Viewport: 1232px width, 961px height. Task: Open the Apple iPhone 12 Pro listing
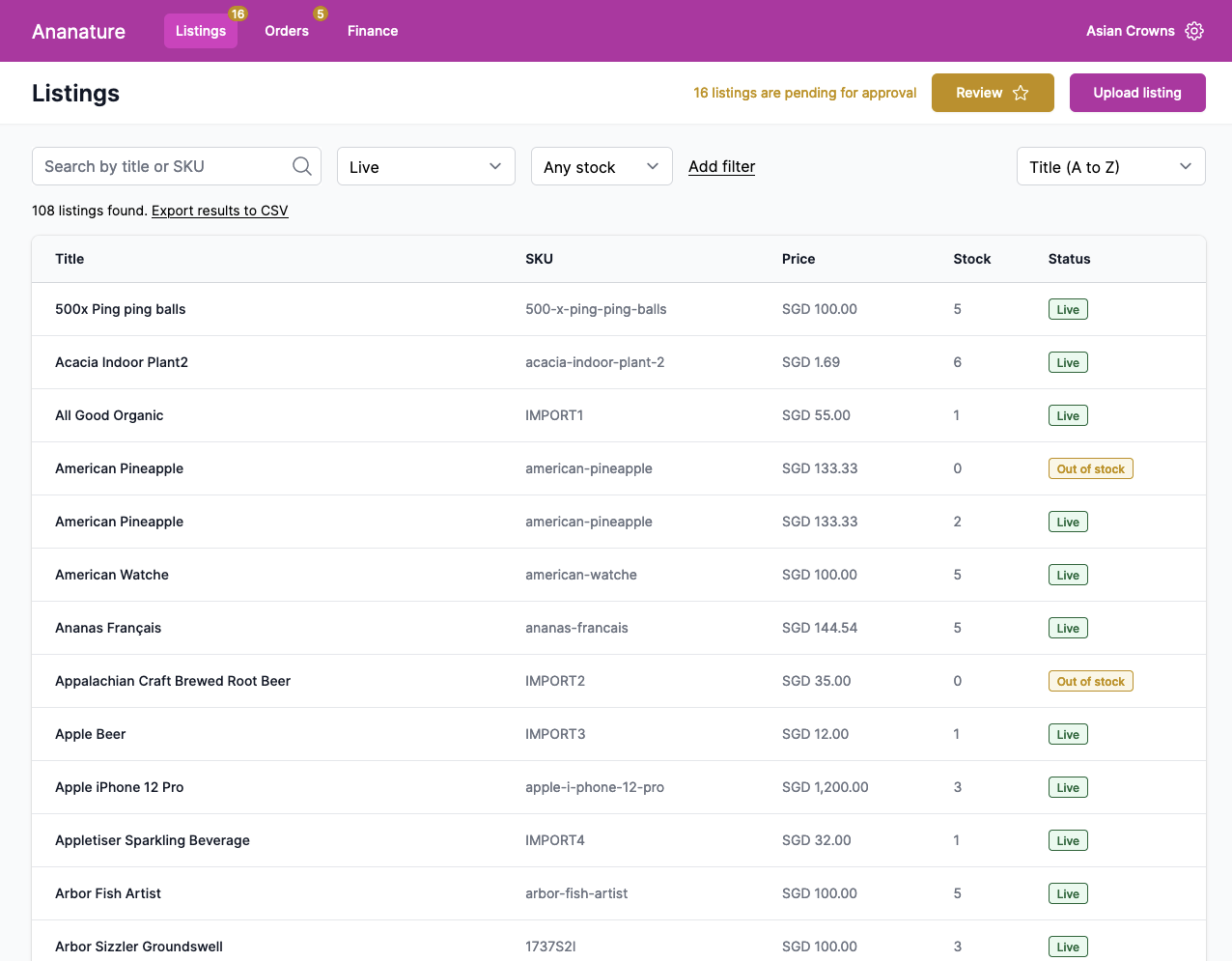click(x=120, y=787)
